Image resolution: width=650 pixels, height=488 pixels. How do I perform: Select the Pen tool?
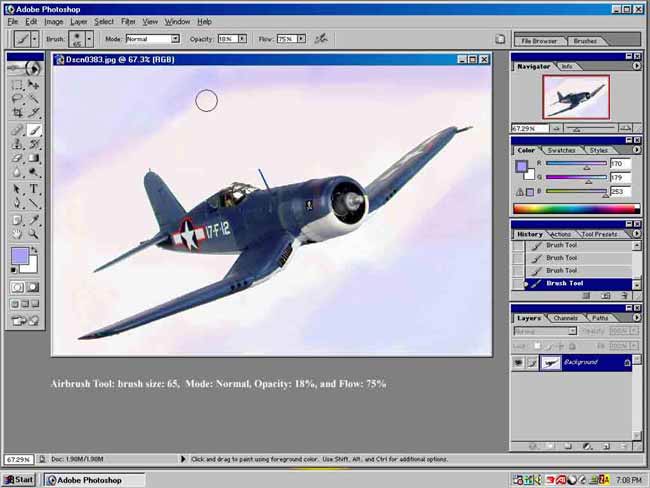[x=17, y=203]
